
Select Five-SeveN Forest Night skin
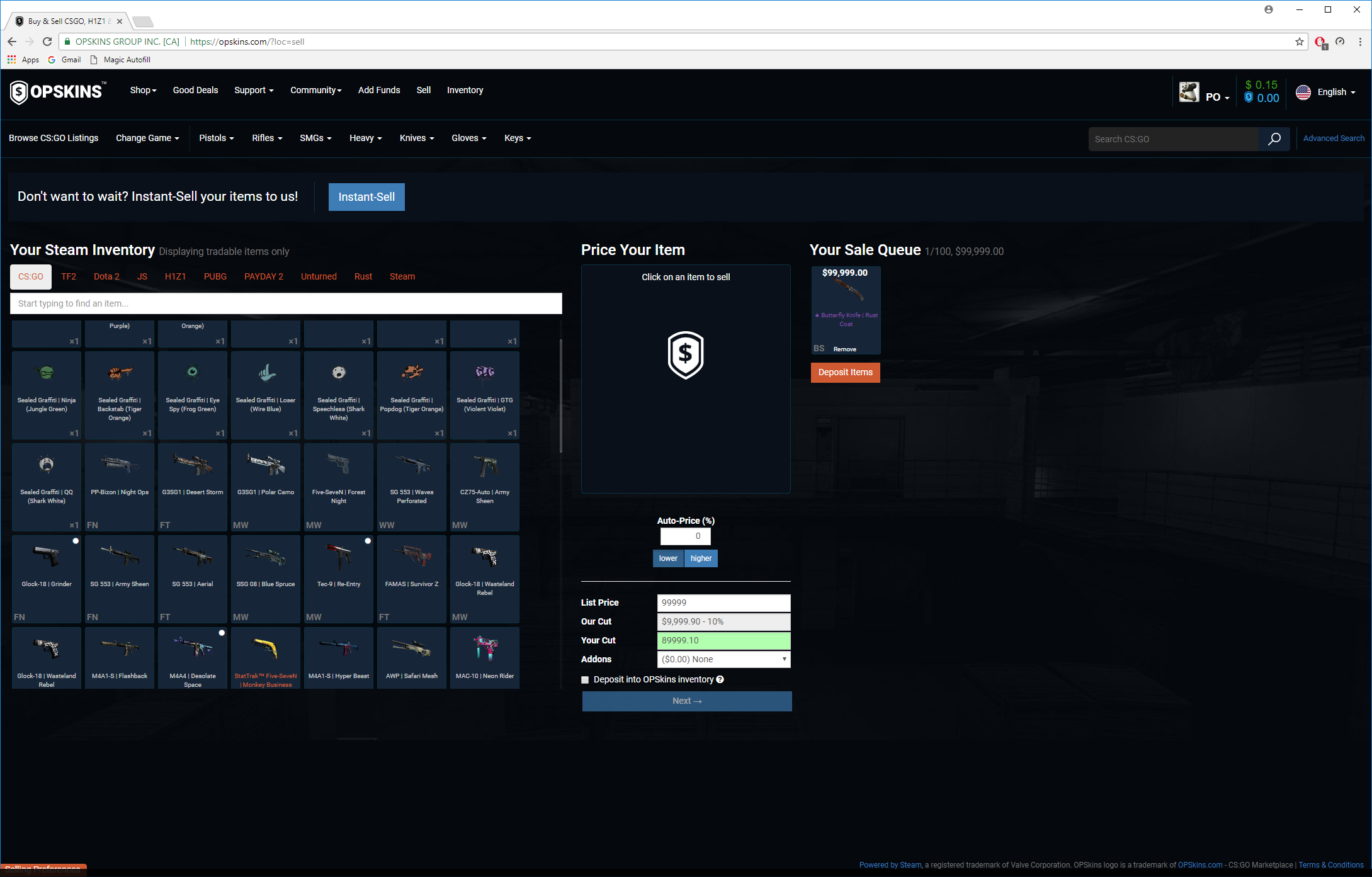[x=339, y=487]
